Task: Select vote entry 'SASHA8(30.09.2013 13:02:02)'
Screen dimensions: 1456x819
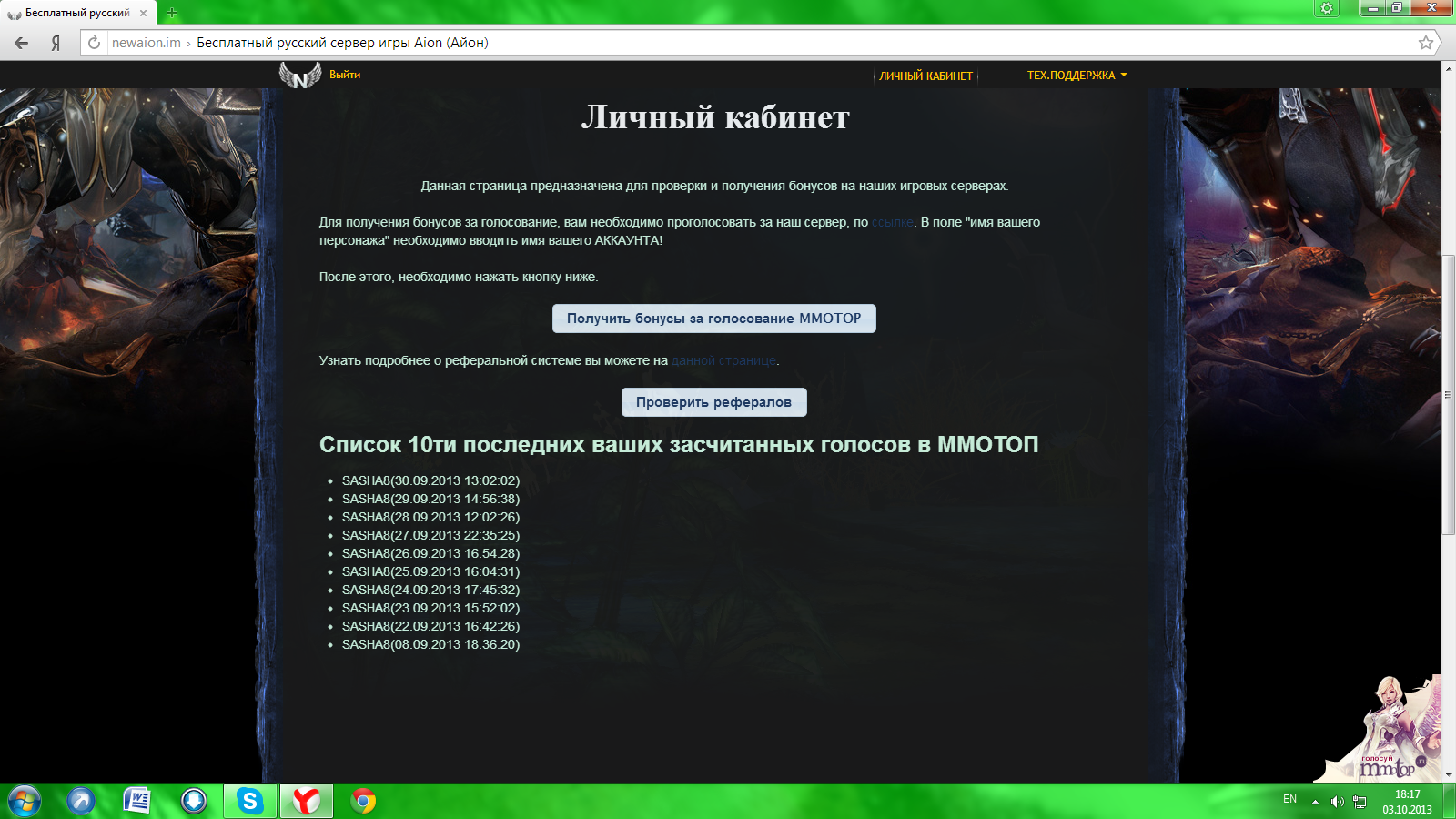Action: 430,480
